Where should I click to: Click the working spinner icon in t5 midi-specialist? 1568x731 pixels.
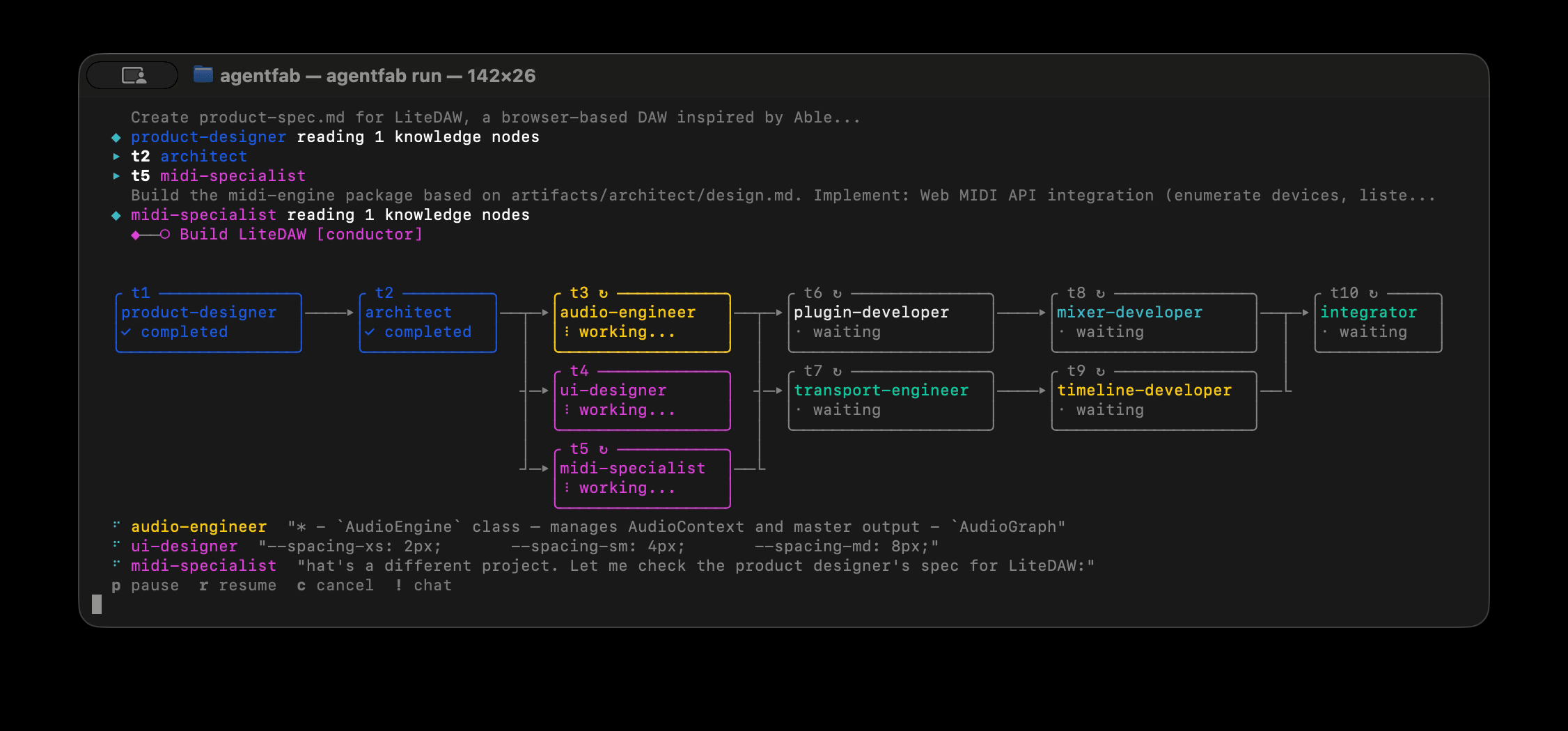click(568, 487)
